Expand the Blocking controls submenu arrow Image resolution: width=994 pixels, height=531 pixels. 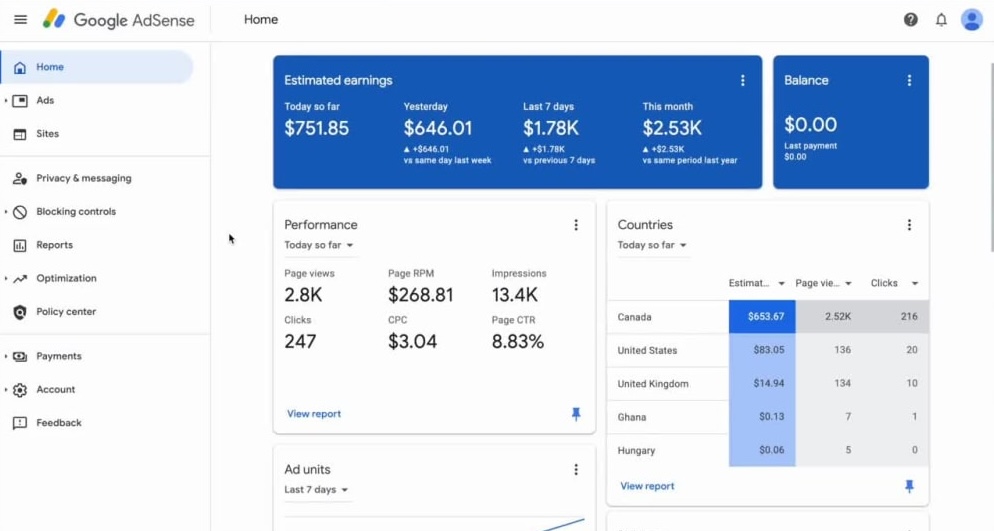[6, 212]
